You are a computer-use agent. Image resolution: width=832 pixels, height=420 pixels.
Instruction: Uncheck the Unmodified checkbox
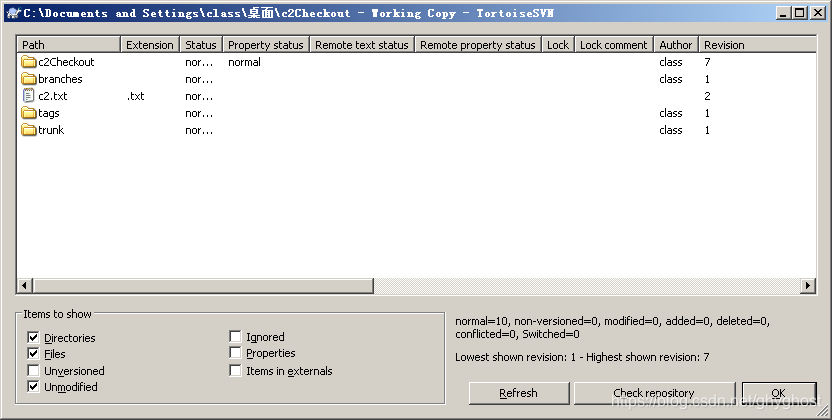point(33,387)
